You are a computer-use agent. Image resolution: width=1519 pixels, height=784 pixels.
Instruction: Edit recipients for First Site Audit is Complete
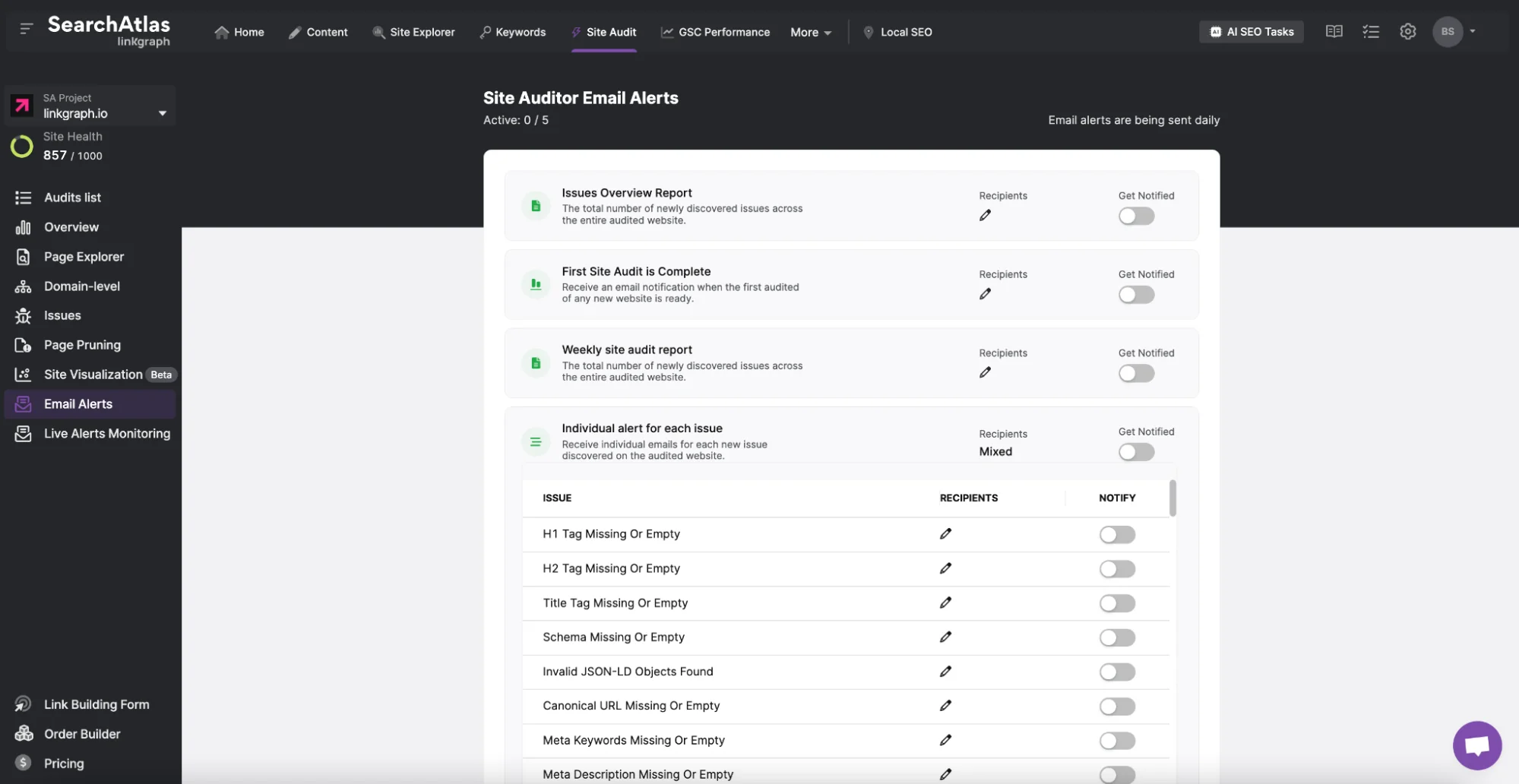985,294
